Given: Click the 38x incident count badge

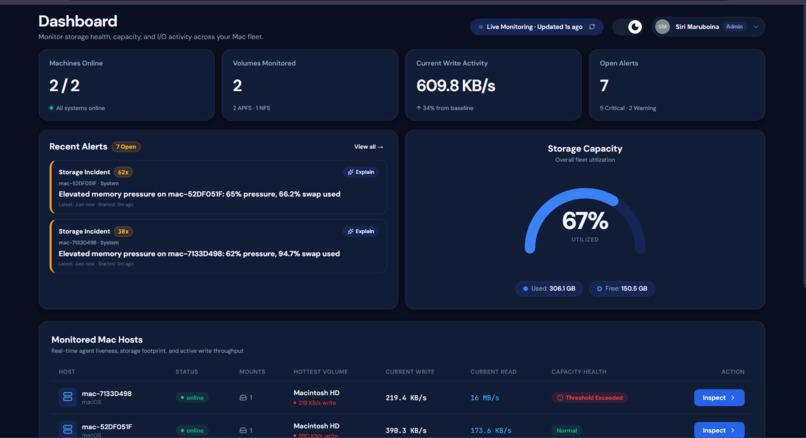Looking at the screenshot, I should click(x=123, y=231).
